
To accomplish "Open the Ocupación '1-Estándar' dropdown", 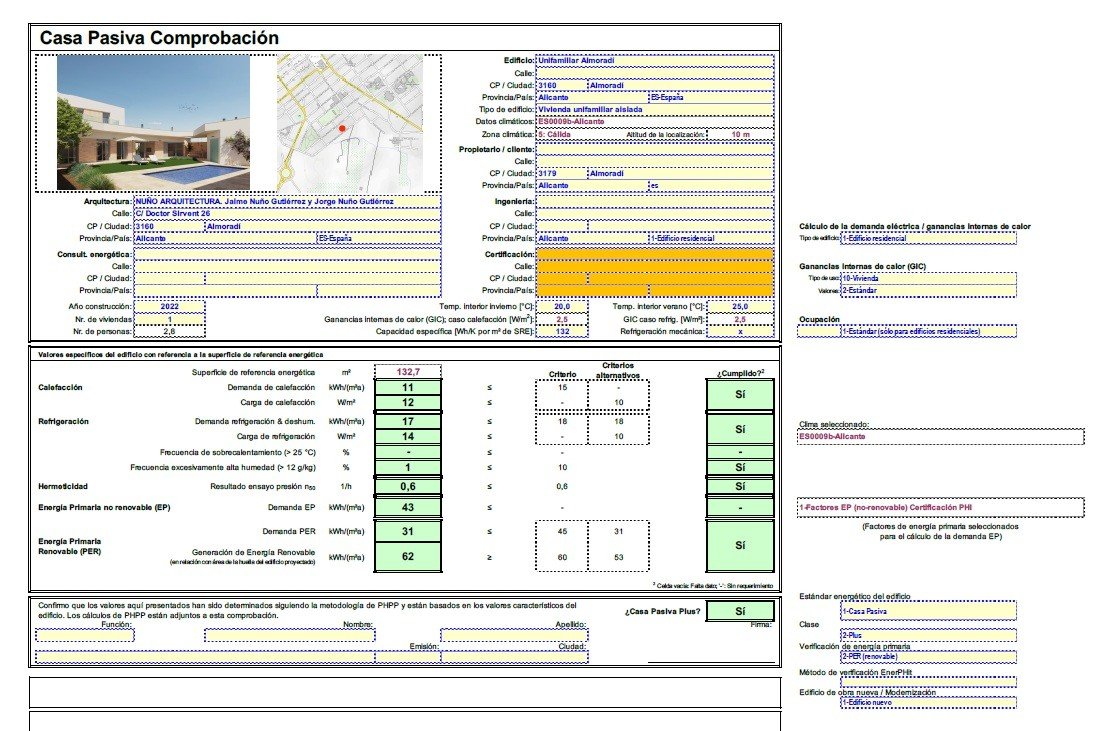I will pos(929,331).
